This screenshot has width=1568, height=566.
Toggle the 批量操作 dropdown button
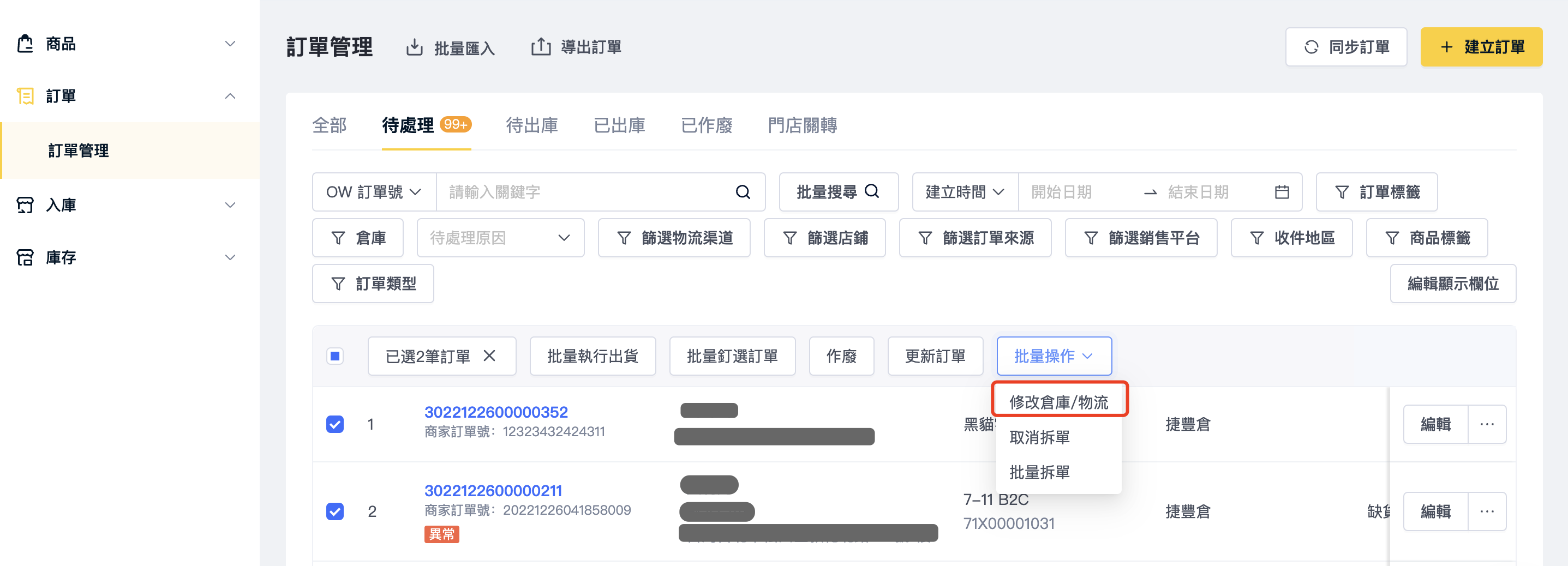(1054, 356)
